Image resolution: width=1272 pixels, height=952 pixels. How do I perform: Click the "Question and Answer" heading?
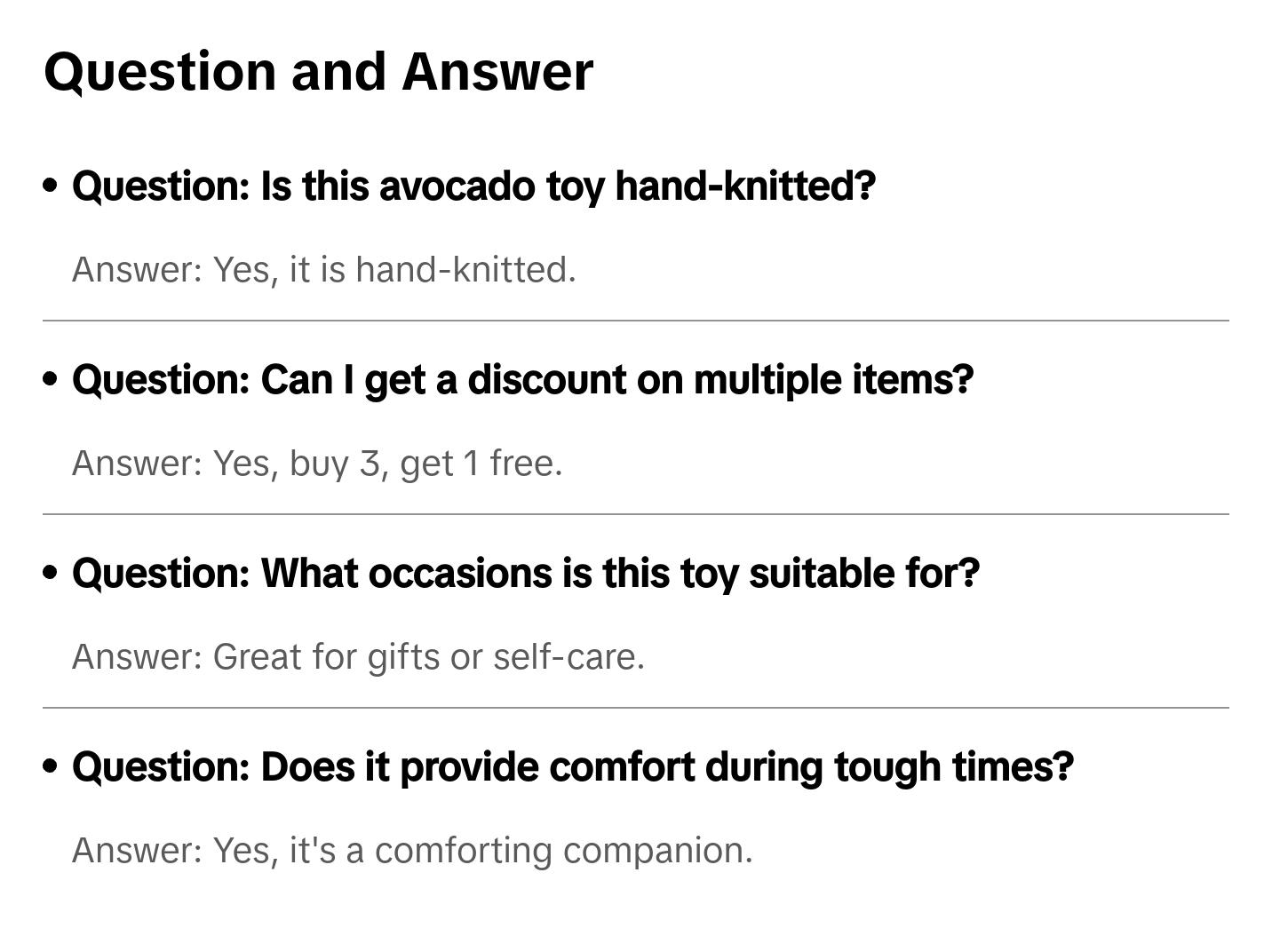[x=318, y=72]
